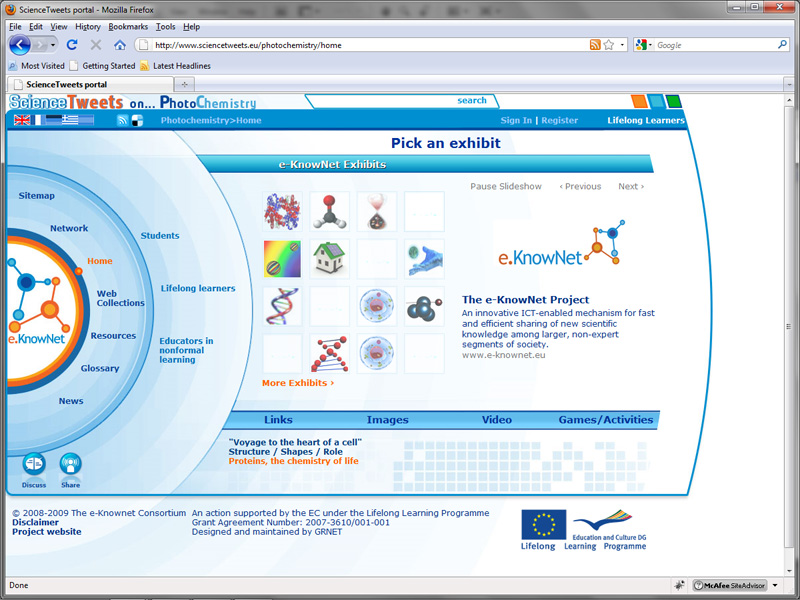Go back with the browser Back arrow
This screenshot has height=600, width=800.
point(20,45)
